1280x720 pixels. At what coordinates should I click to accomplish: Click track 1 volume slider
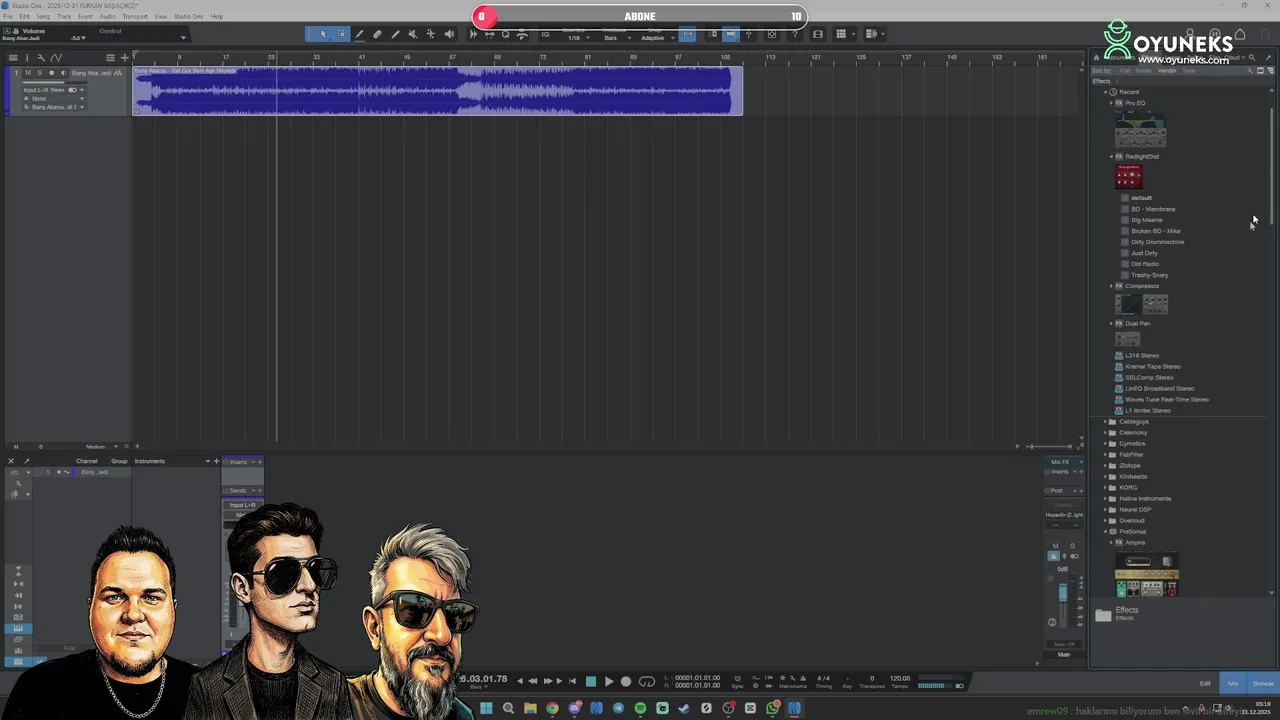55,82
